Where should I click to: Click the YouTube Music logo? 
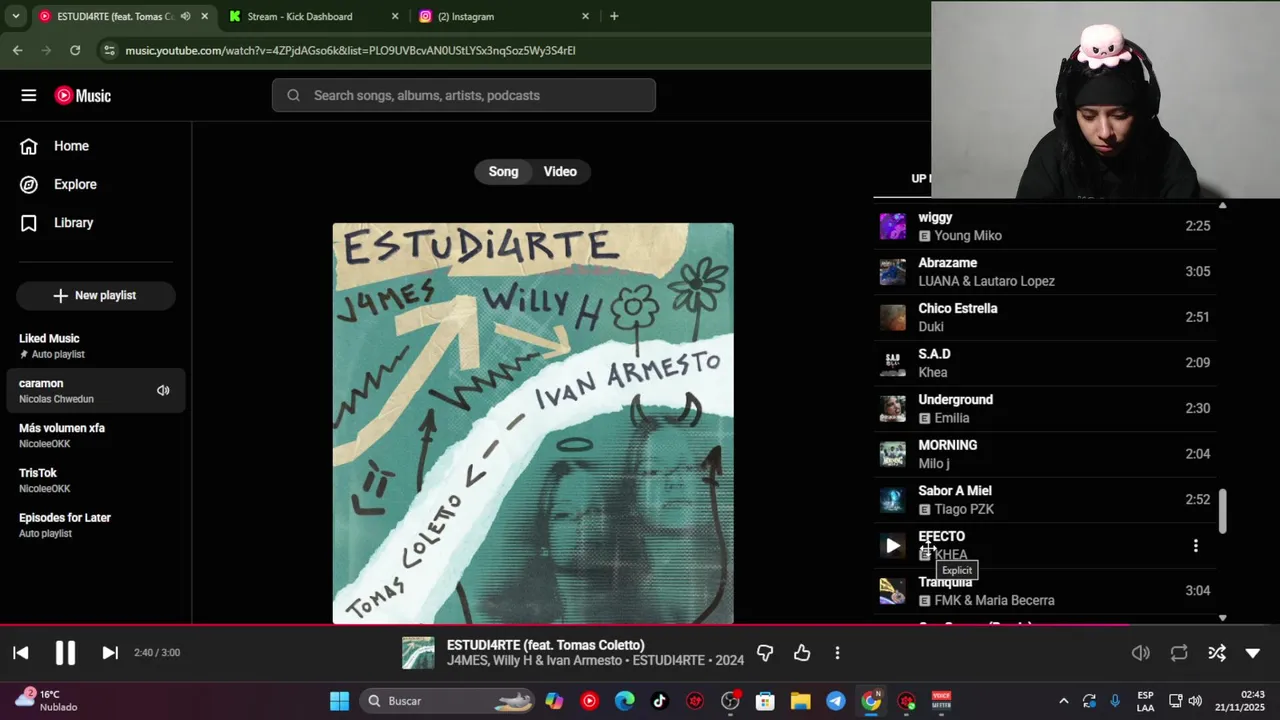coord(83,96)
